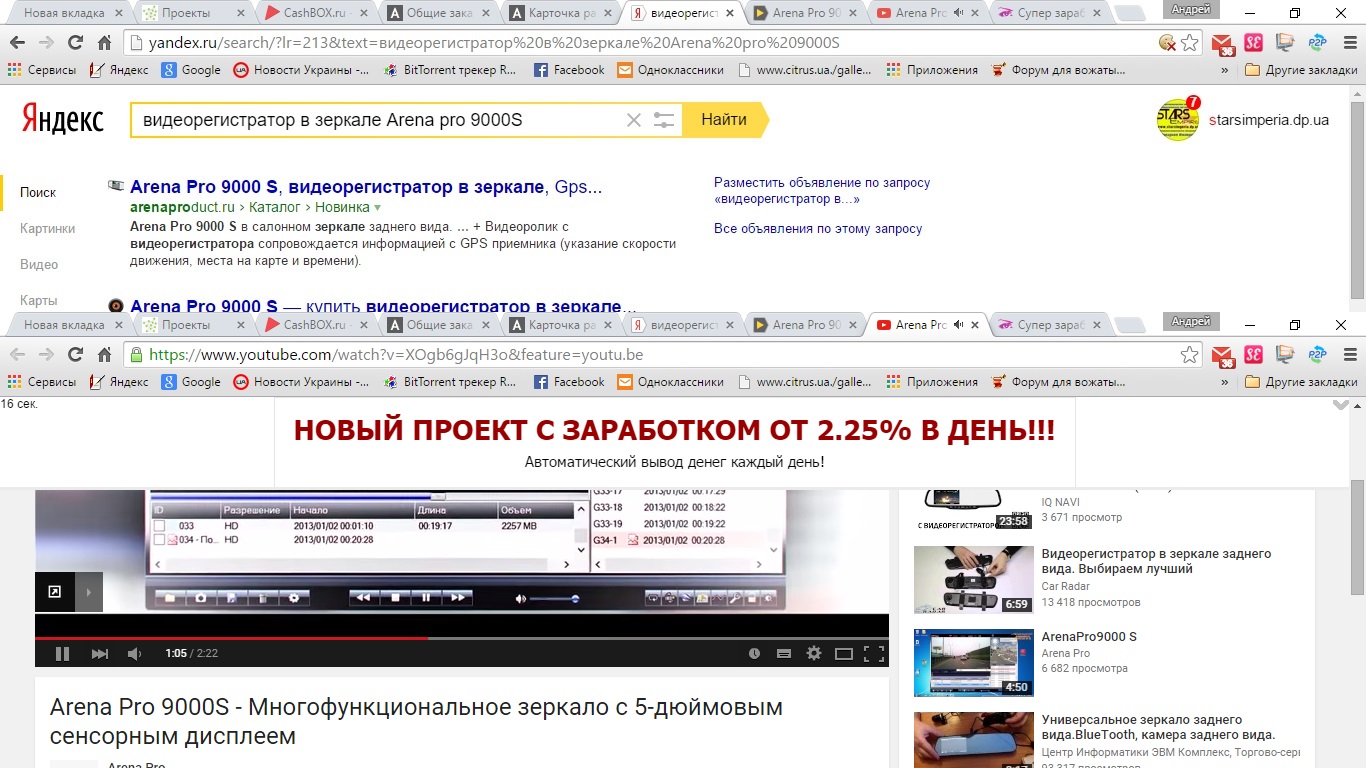The height and width of the screenshot is (768, 1366).
Task: Open the Chrome menu in the YouTube window
Action: [x=1349, y=354]
